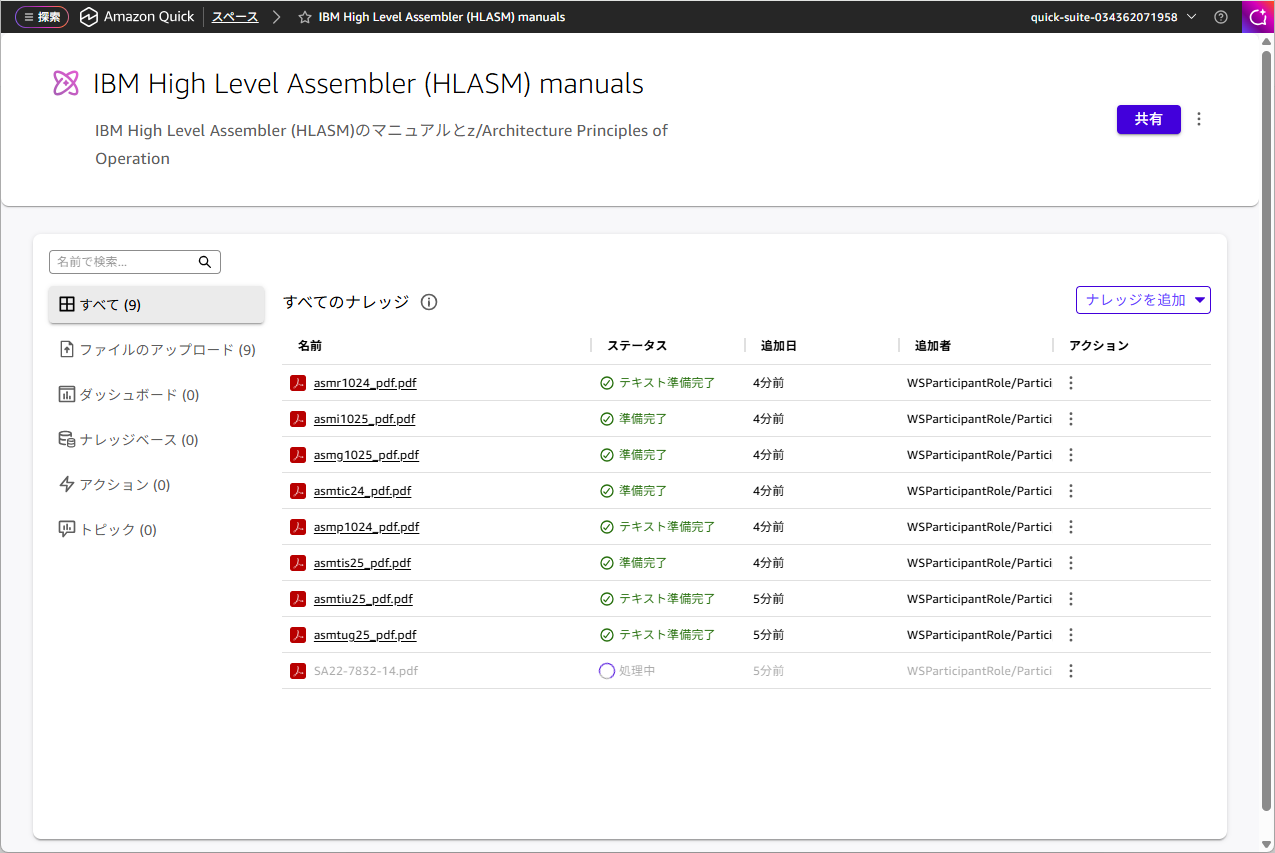Click the ステータス column header

click(x=637, y=346)
